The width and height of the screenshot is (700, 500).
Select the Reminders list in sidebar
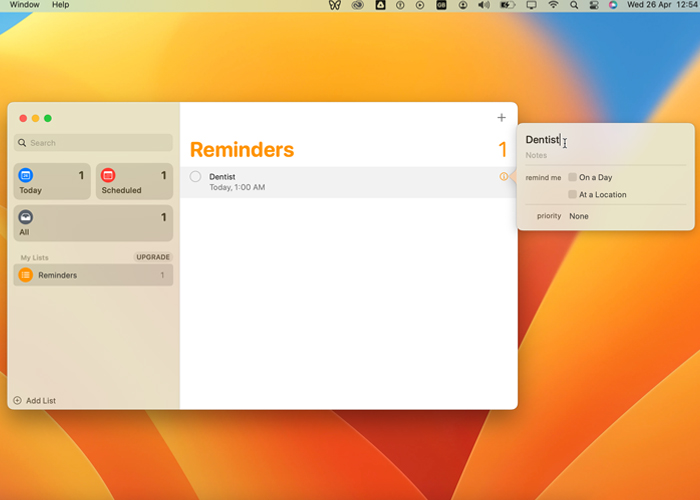[93, 275]
